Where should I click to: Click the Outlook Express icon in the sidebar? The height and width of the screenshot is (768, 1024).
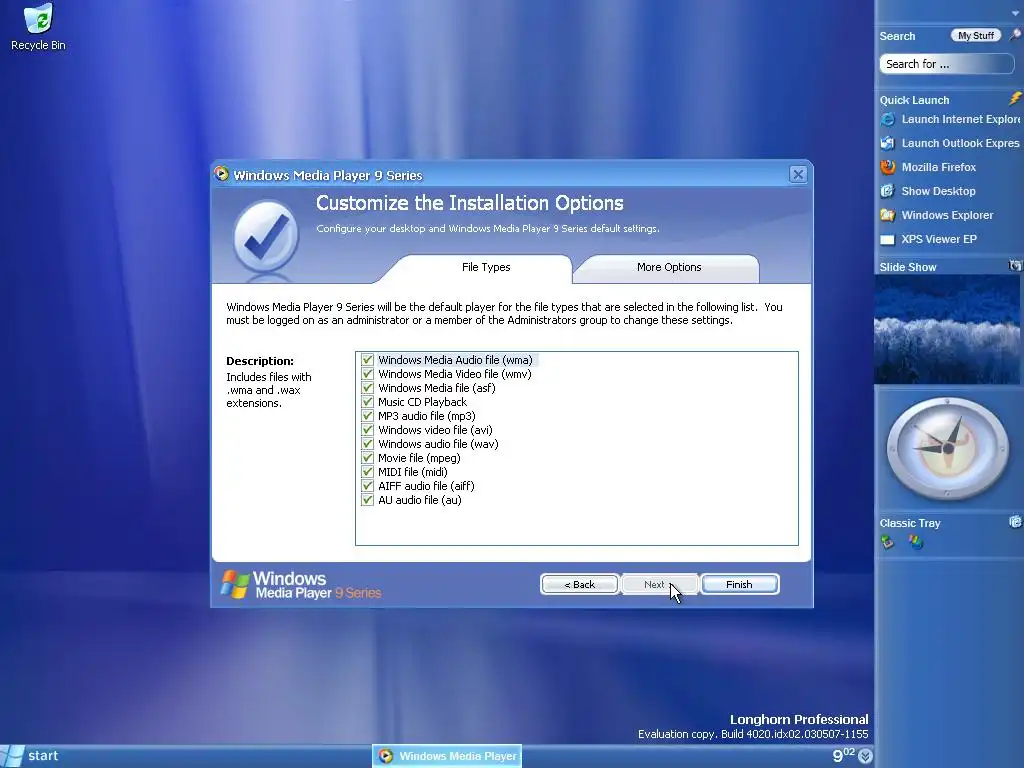[888, 143]
